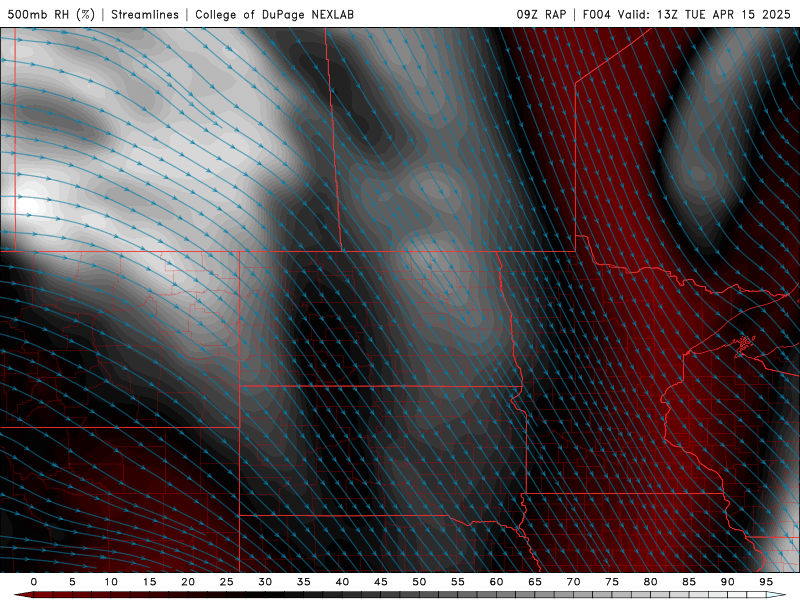Click the '70' value on the legend scale
The image size is (800, 600).
[x=573, y=582]
